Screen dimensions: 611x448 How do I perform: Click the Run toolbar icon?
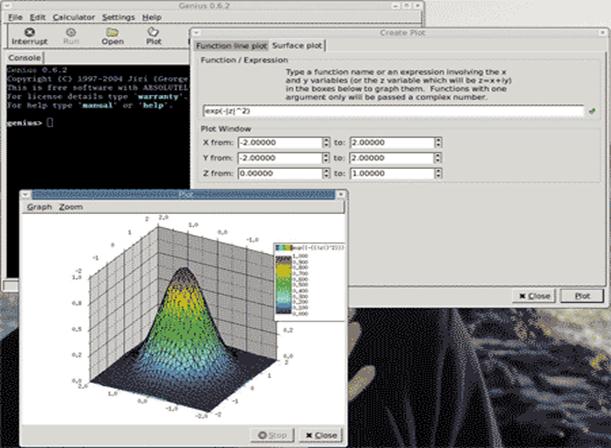(71, 32)
